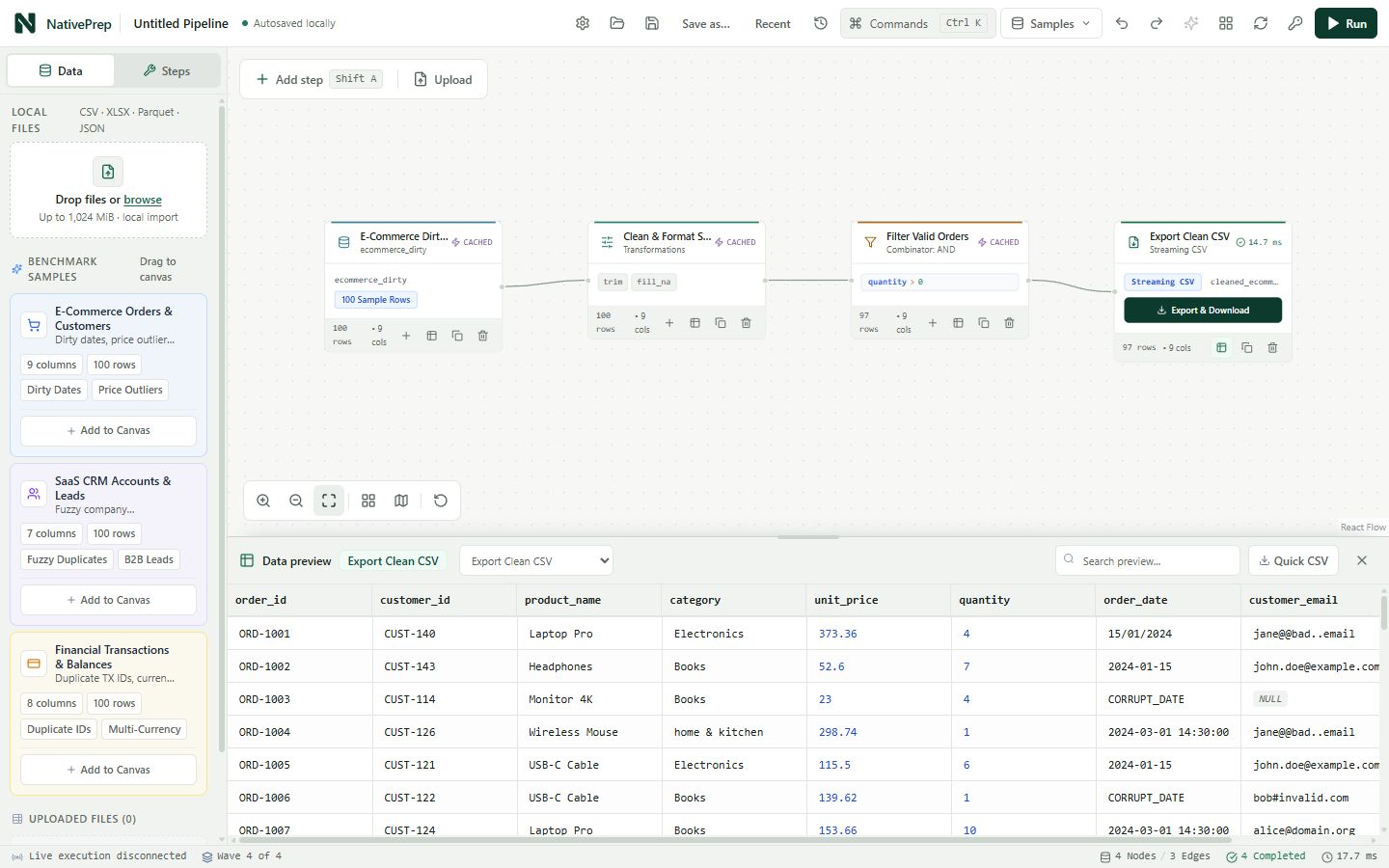The image size is (1389, 868).
Task: Click the Multi-Currency tag
Action: point(145,729)
